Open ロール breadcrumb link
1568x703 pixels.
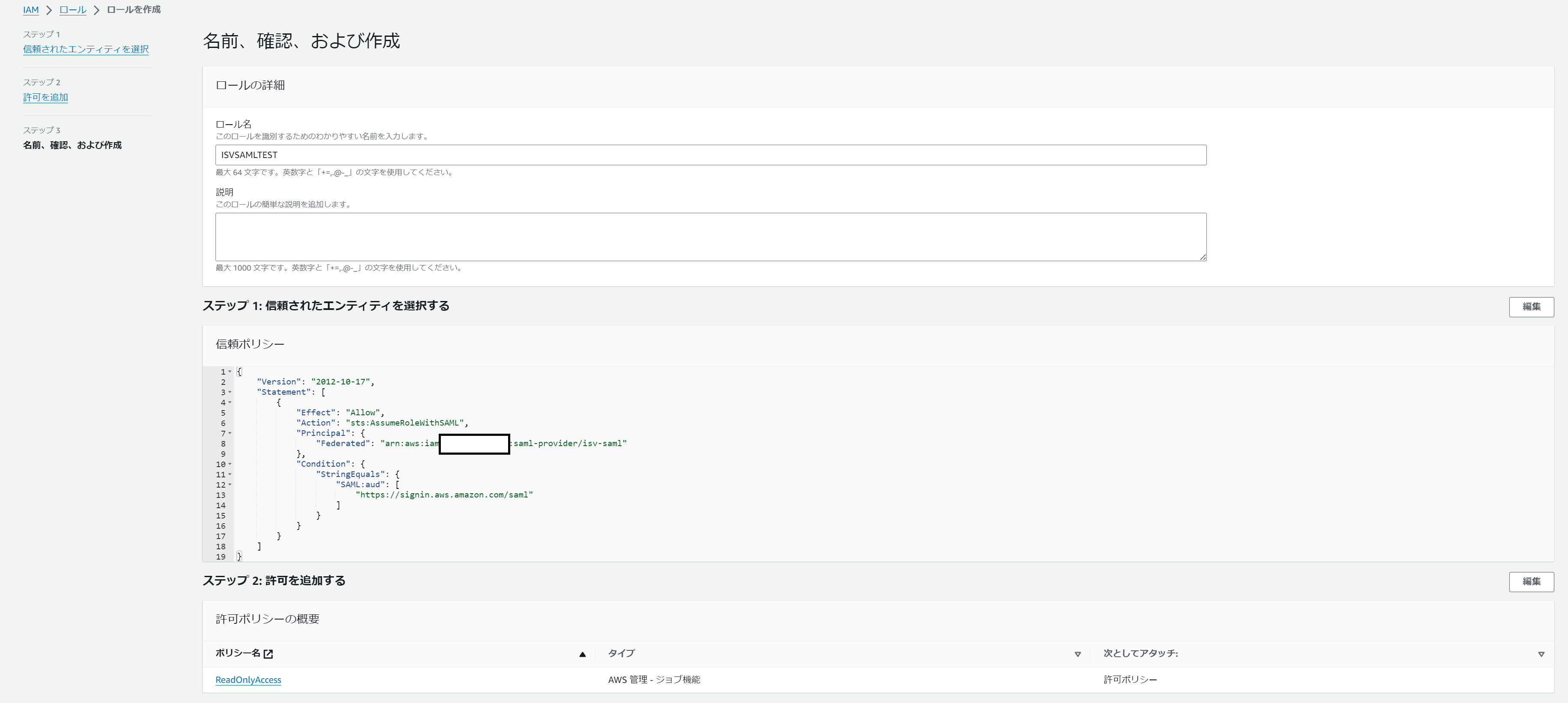tap(72, 10)
